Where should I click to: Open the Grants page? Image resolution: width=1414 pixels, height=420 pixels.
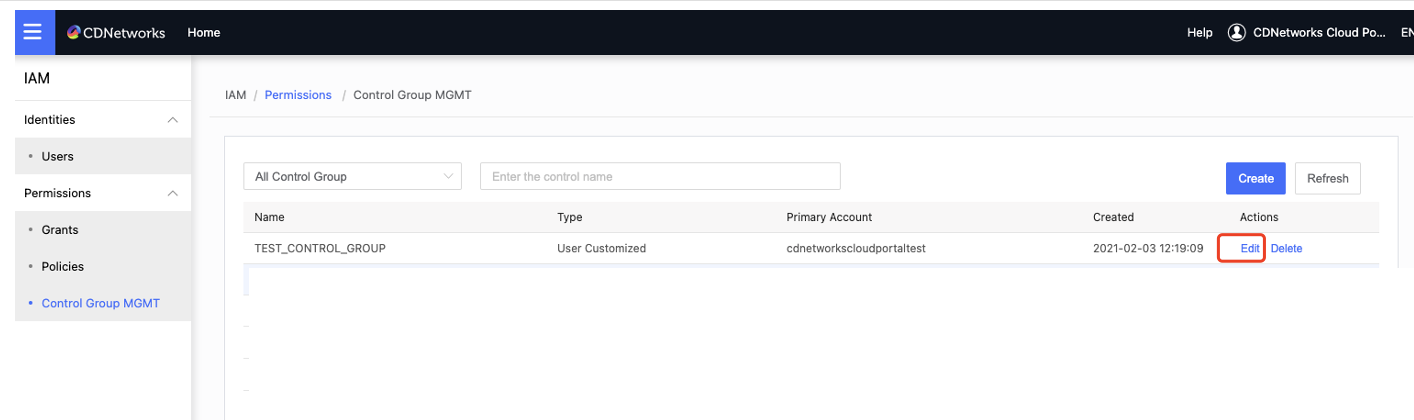(60, 230)
